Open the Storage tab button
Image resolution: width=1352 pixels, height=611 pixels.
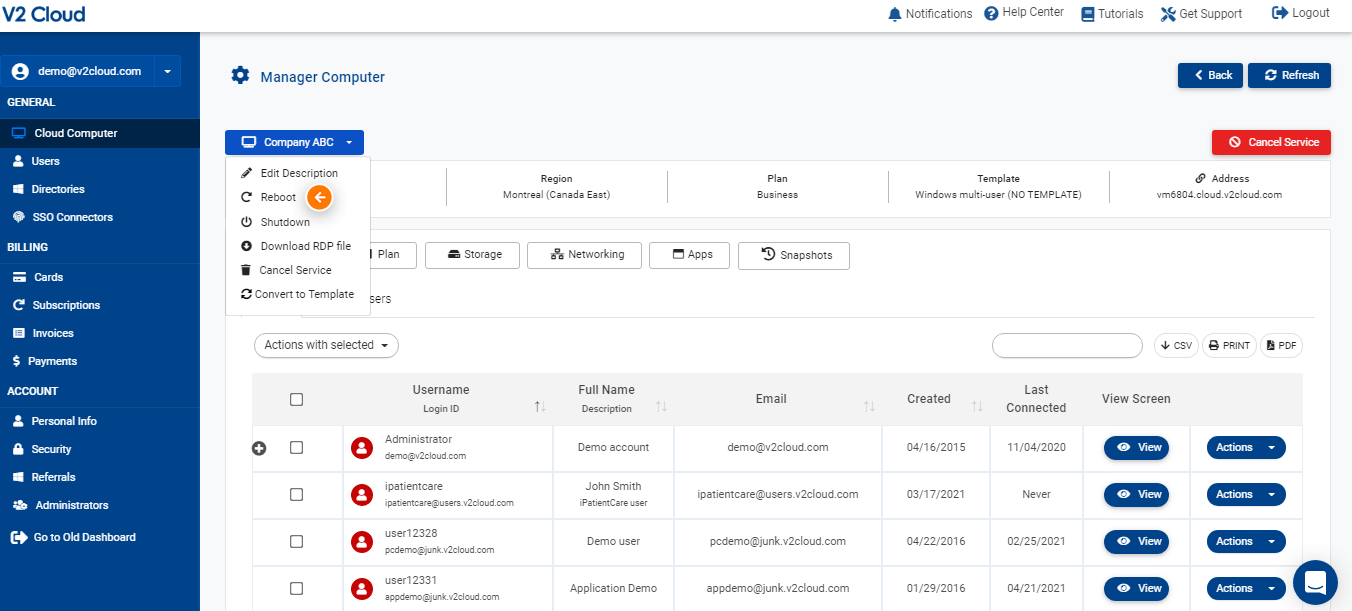[472, 255]
